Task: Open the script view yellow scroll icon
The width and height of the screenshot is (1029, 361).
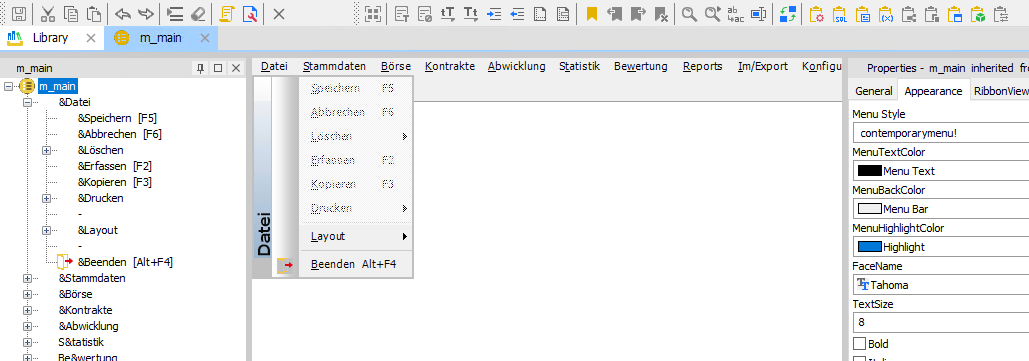Action: click(226, 14)
